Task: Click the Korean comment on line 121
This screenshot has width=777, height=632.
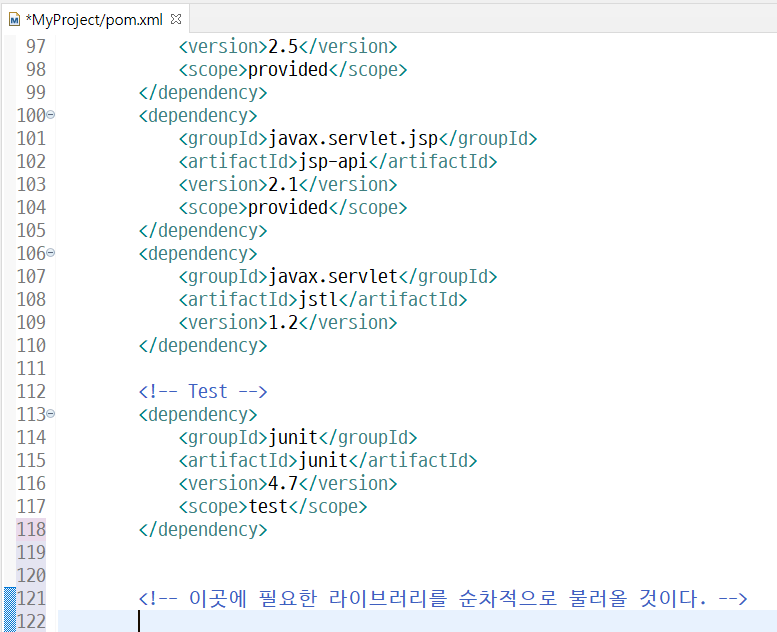Action: click(x=443, y=599)
